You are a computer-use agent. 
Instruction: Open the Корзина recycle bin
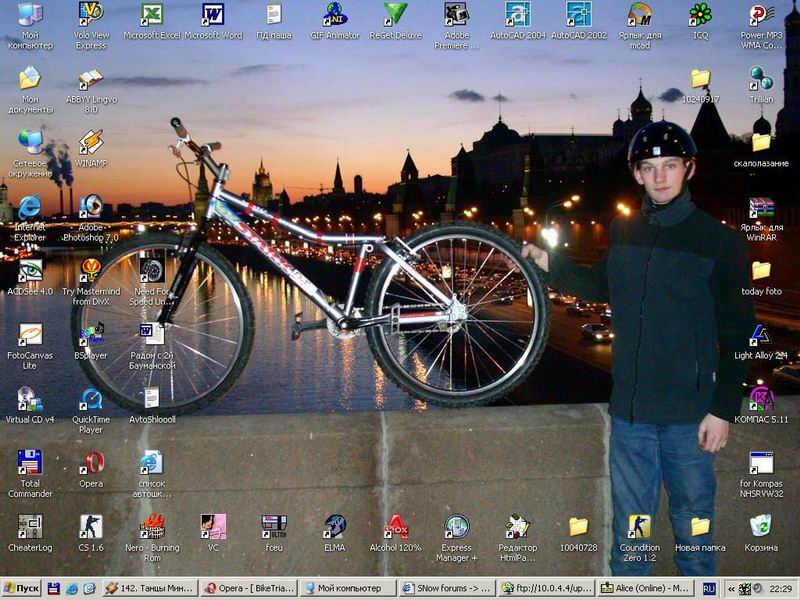(761, 526)
